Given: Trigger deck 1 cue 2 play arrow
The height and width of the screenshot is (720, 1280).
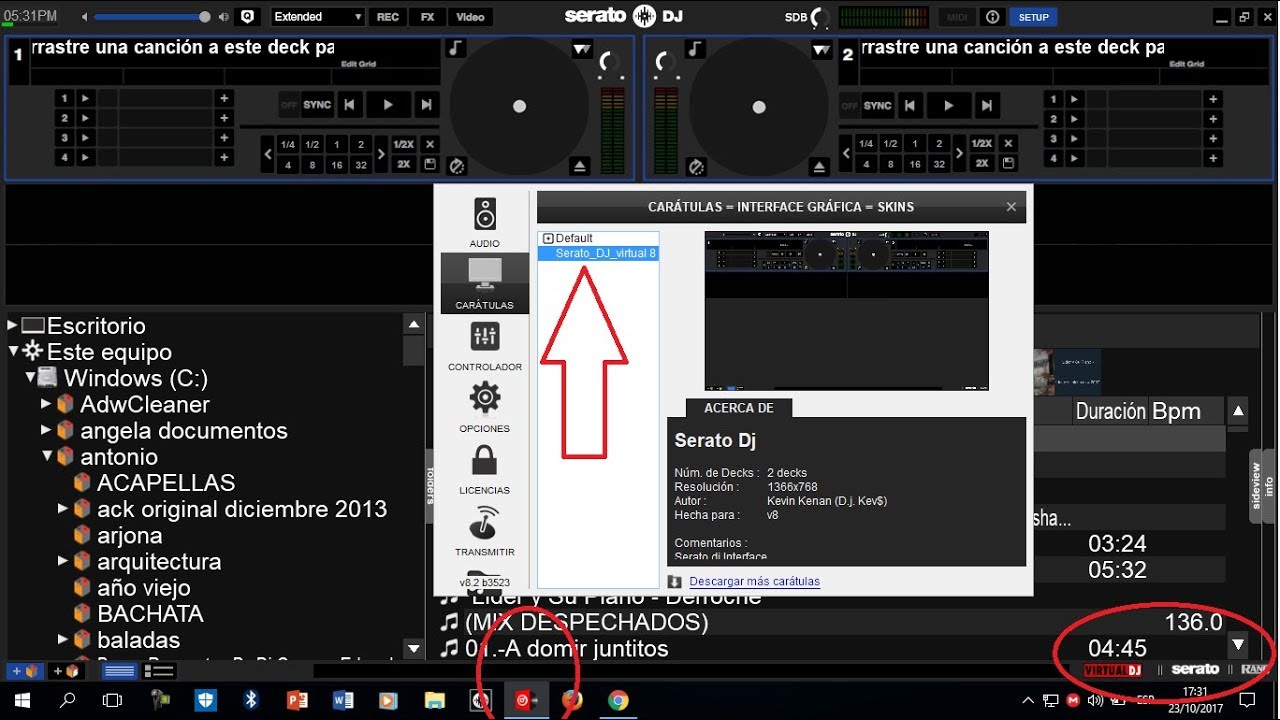Looking at the screenshot, I should tap(85, 118).
